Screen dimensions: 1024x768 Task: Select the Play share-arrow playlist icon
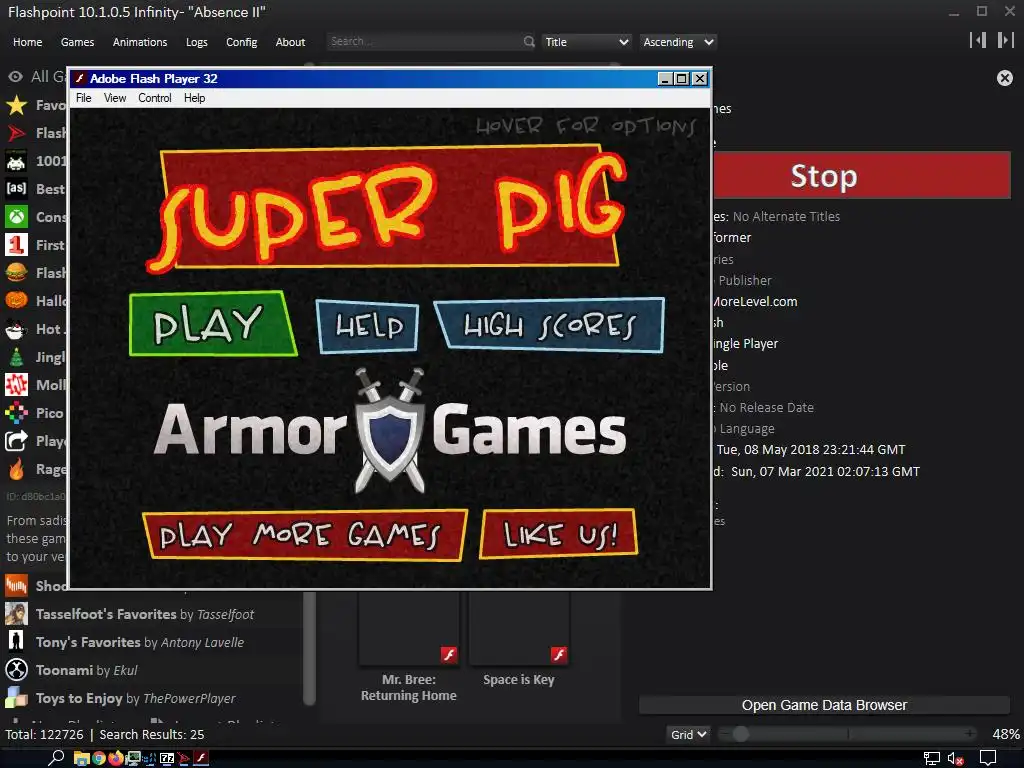[16, 441]
